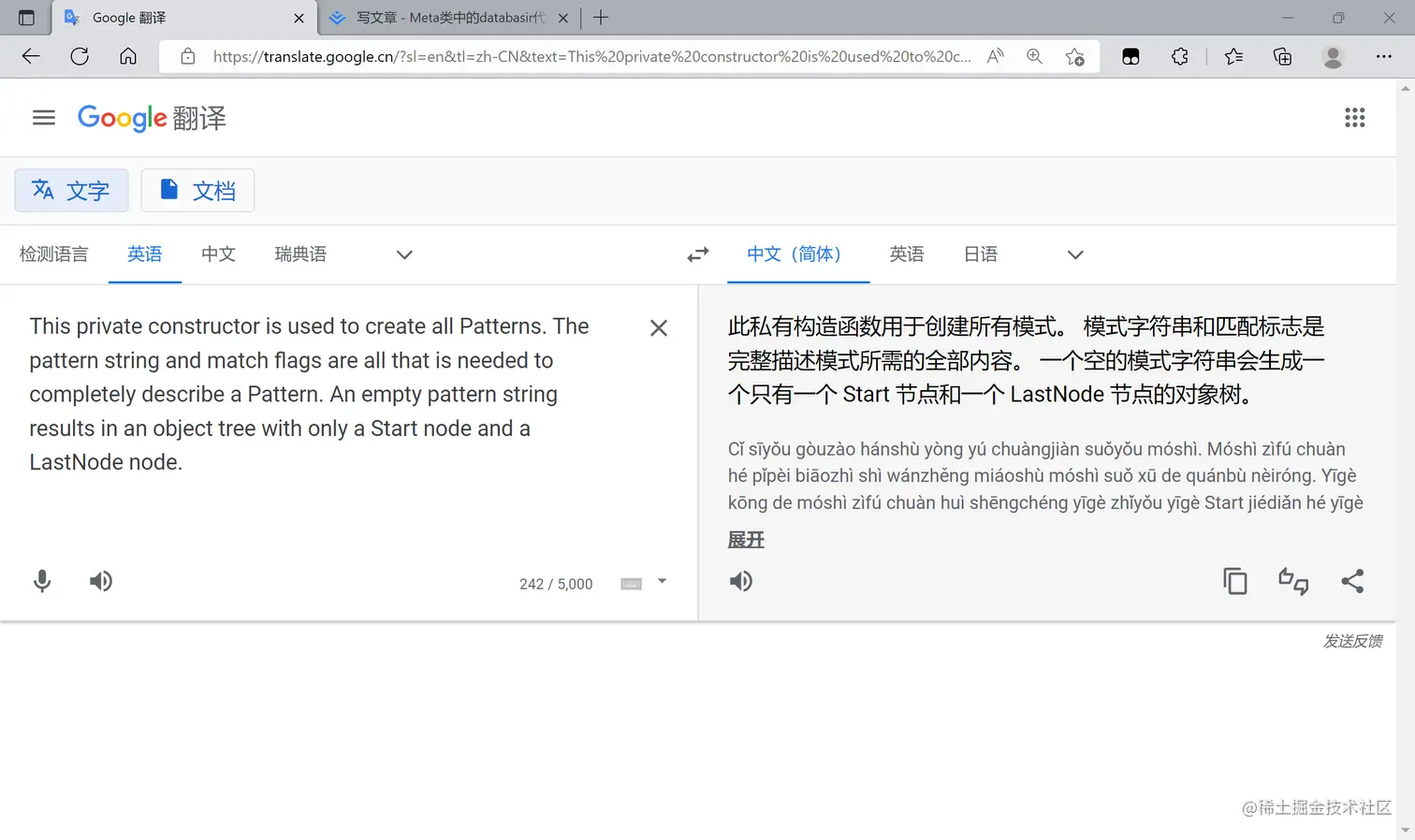Viewport: 1415px width, 840px height.
Task: Close the Google 翻译 browser tab
Action: tap(299, 18)
